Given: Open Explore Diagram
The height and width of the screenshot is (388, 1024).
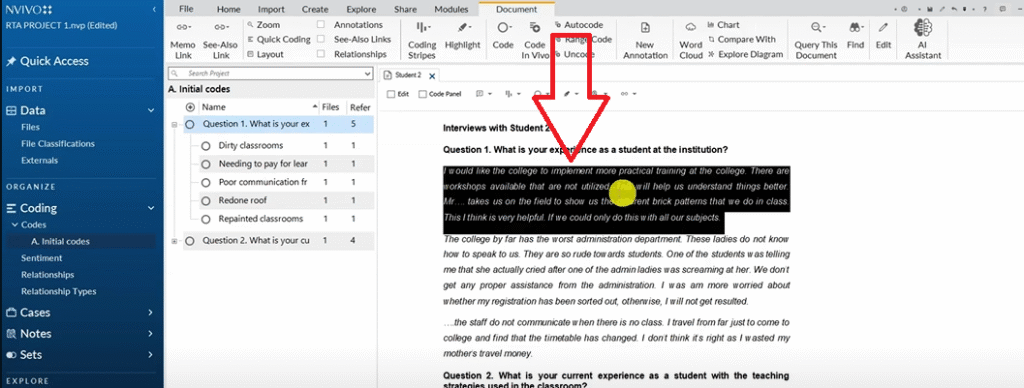Looking at the screenshot, I should tap(745, 54).
